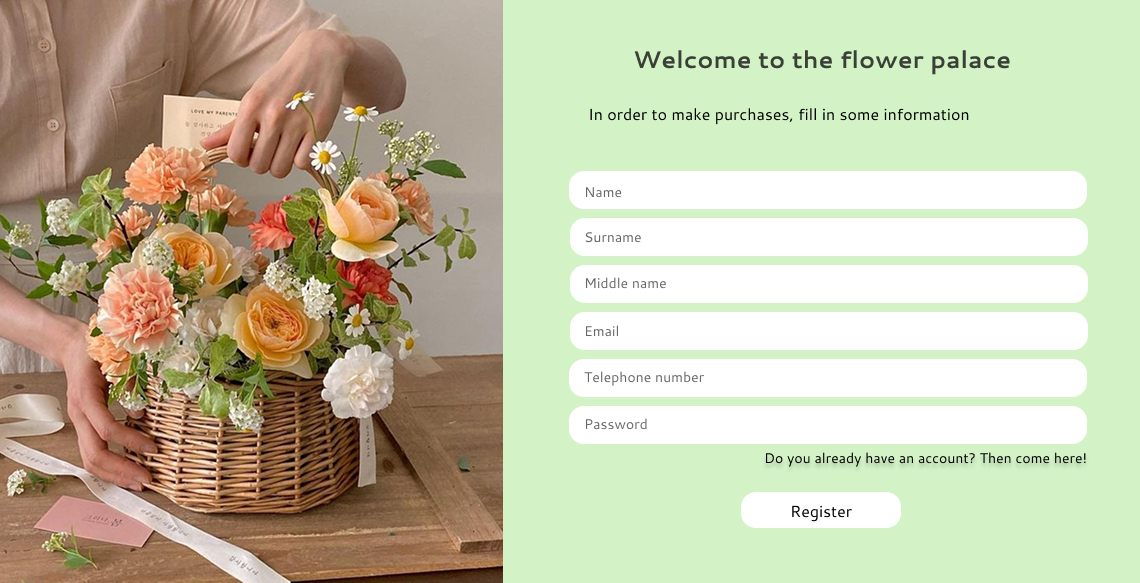Click the daisy held between the fingers
1140x583 pixels.
coord(300,99)
